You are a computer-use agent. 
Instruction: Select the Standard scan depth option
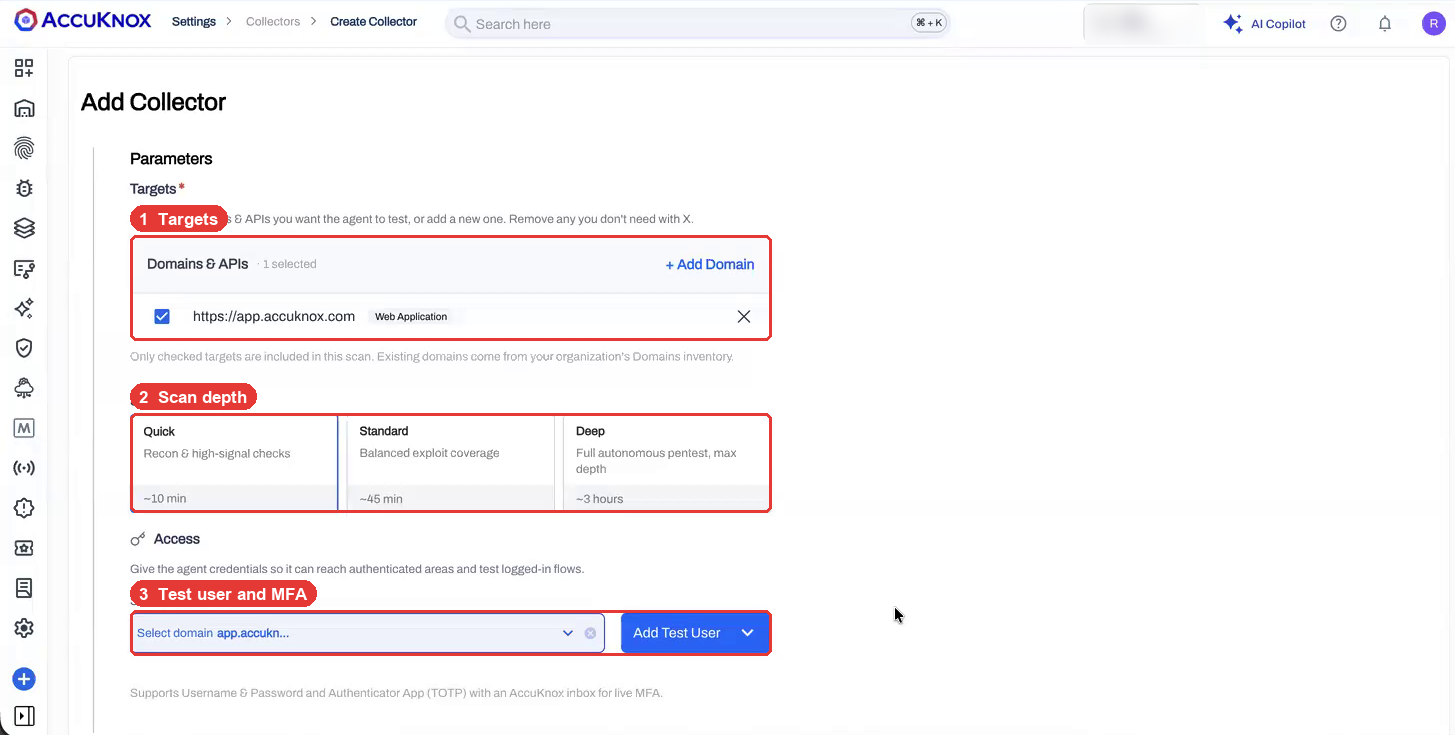pos(451,463)
